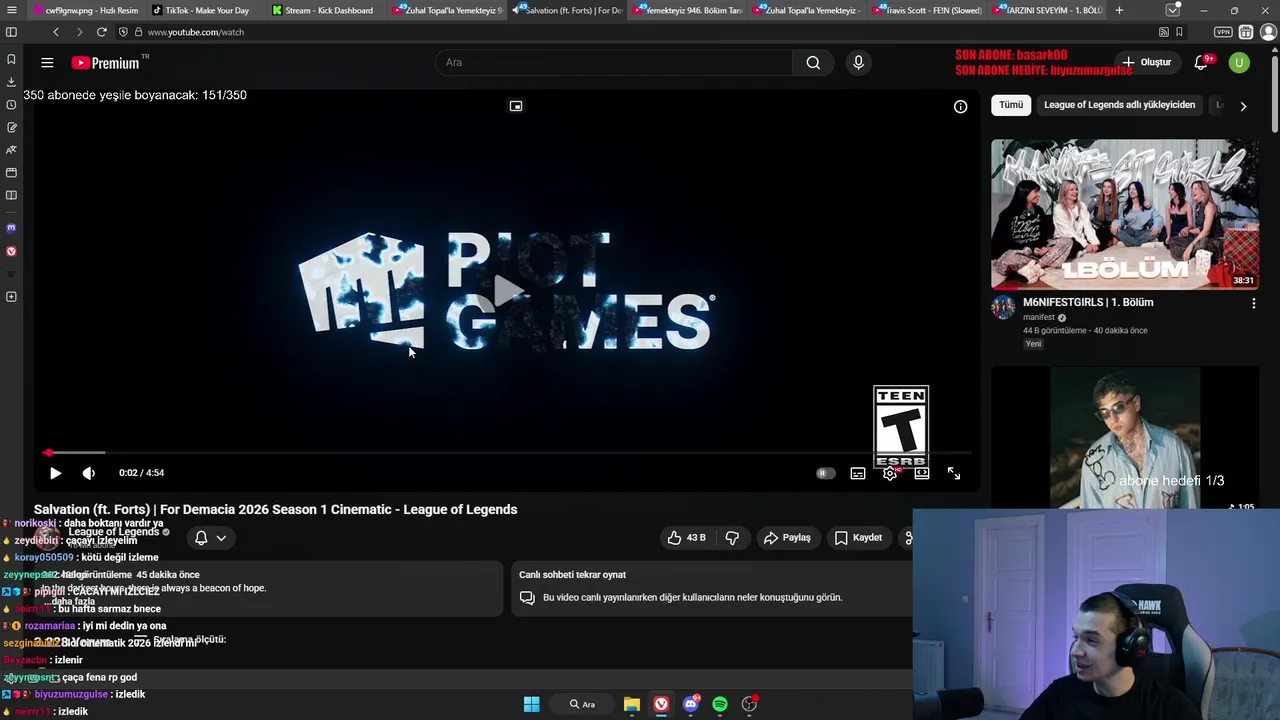
Task: Click Canlı sohbeti tekrar oynat panel
Action: (711, 588)
